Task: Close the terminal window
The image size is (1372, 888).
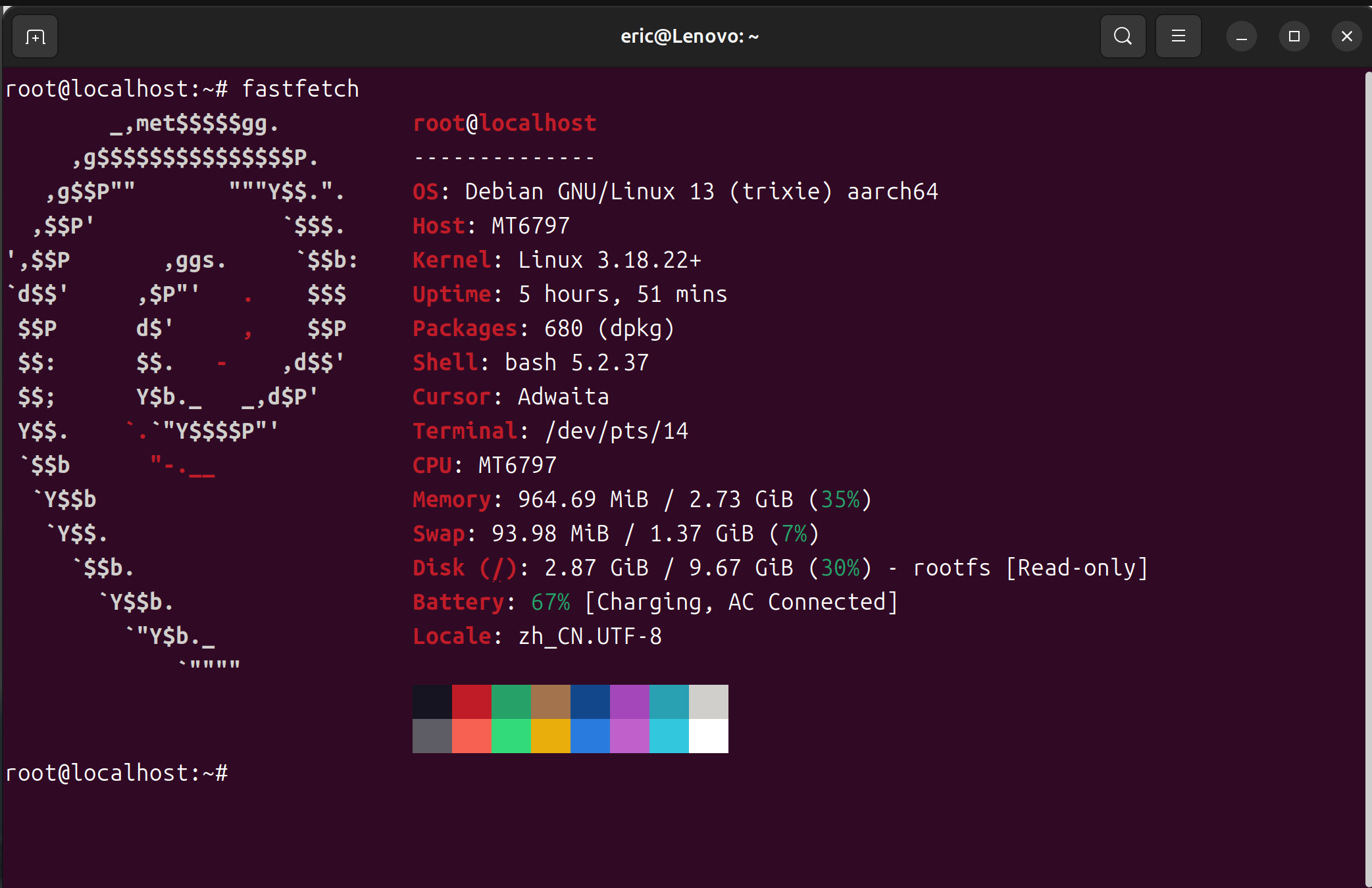Action: coord(1346,36)
